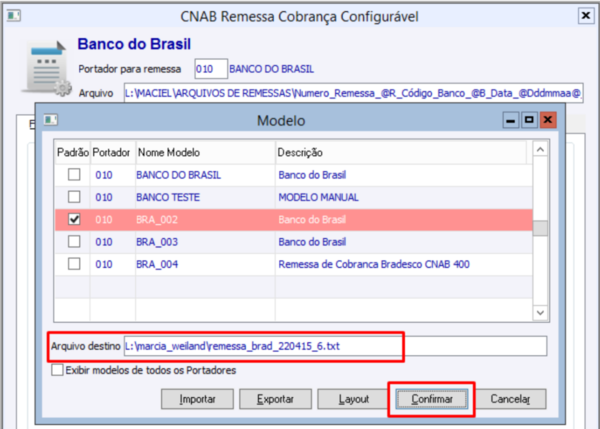Click the MODELO MANUAL description cell
This screenshot has width=600, height=429.
[x=318, y=197]
